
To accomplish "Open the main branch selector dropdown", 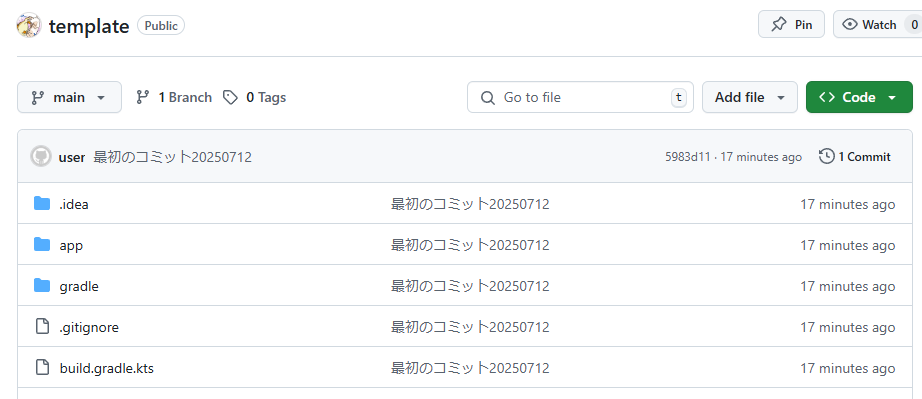I will (x=69, y=97).
